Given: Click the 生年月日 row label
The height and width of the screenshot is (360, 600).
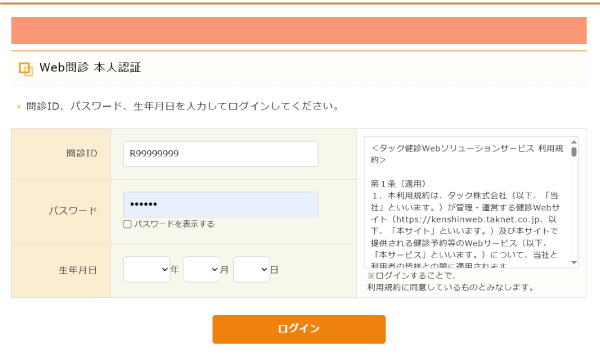Looking at the screenshot, I should (x=78, y=270).
